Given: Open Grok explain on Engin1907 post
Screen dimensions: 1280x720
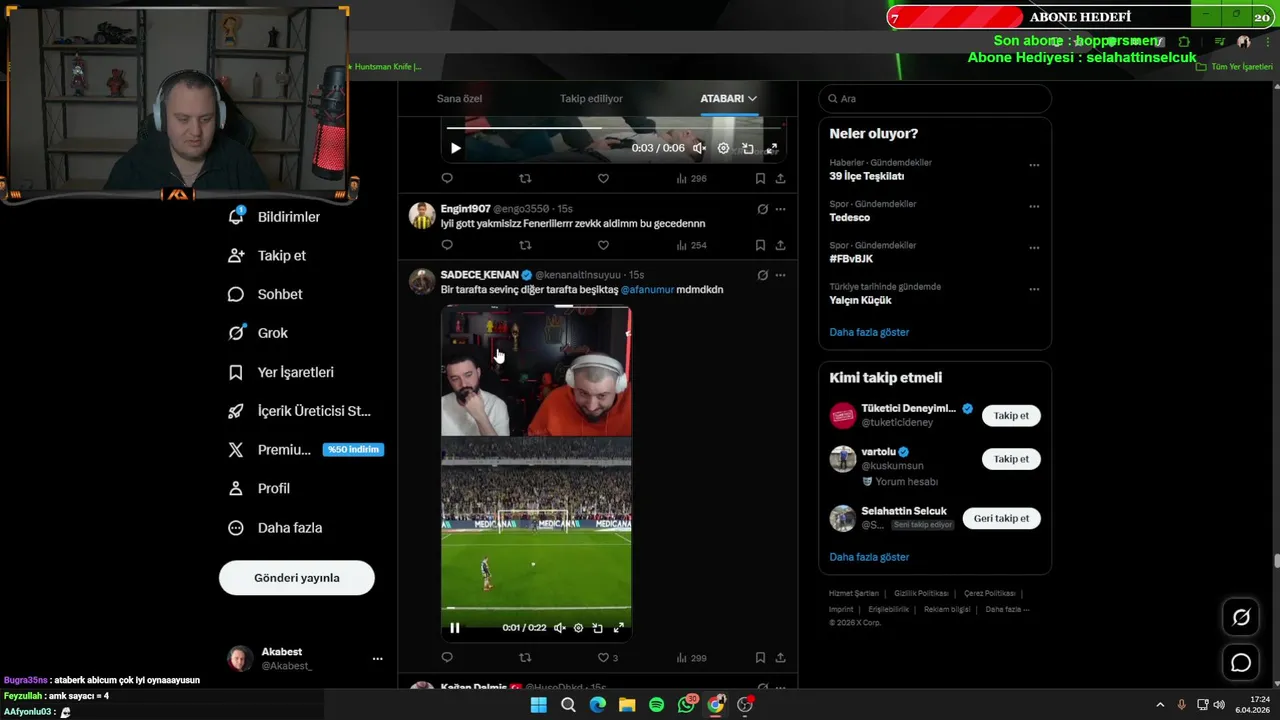Looking at the screenshot, I should coord(762,209).
